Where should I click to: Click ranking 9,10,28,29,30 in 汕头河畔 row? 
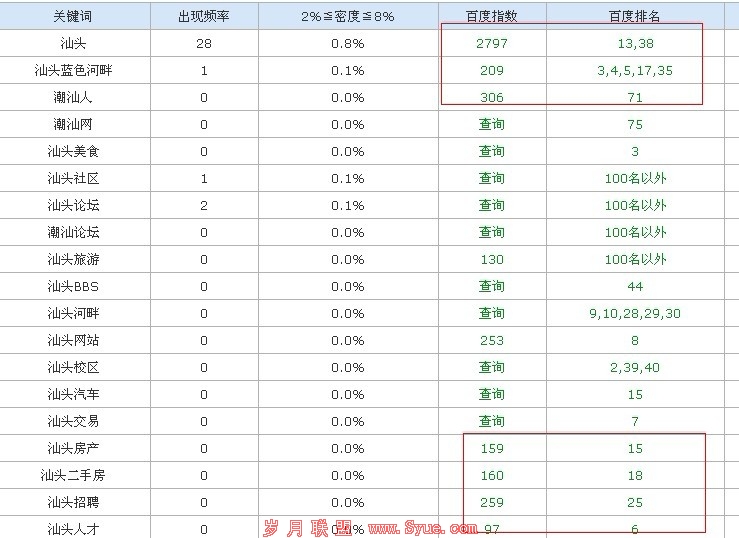pyautogui.click(x=635, y=314)
